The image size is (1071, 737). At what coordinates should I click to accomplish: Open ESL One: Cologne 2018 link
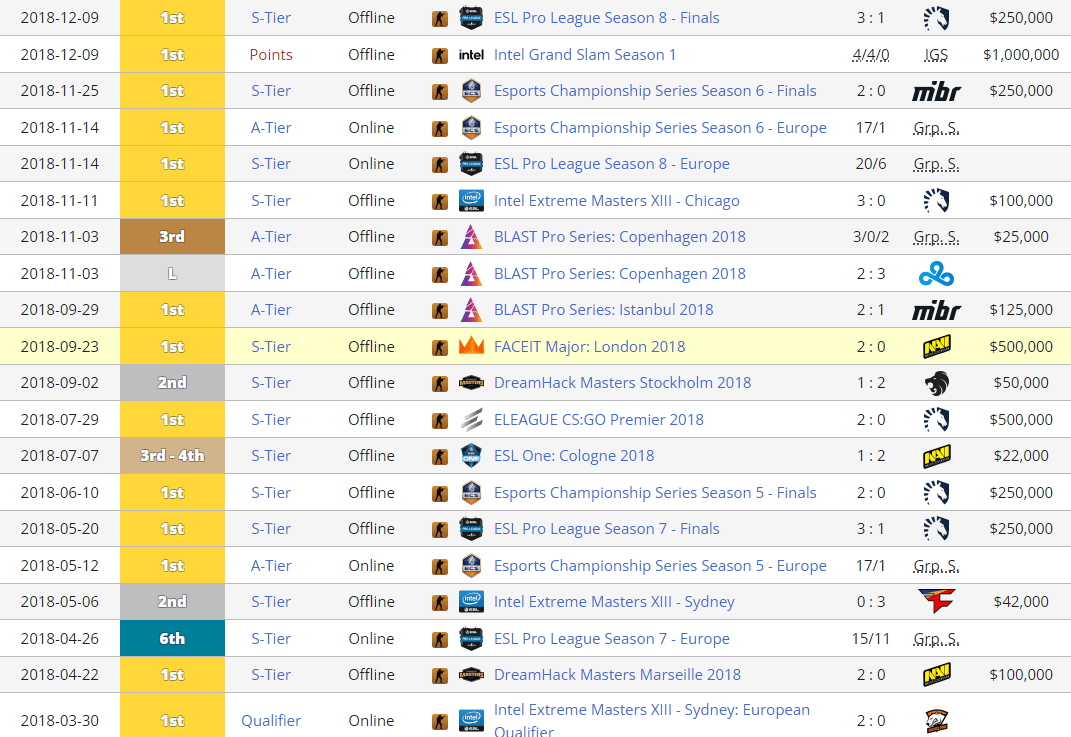(574, 456)
